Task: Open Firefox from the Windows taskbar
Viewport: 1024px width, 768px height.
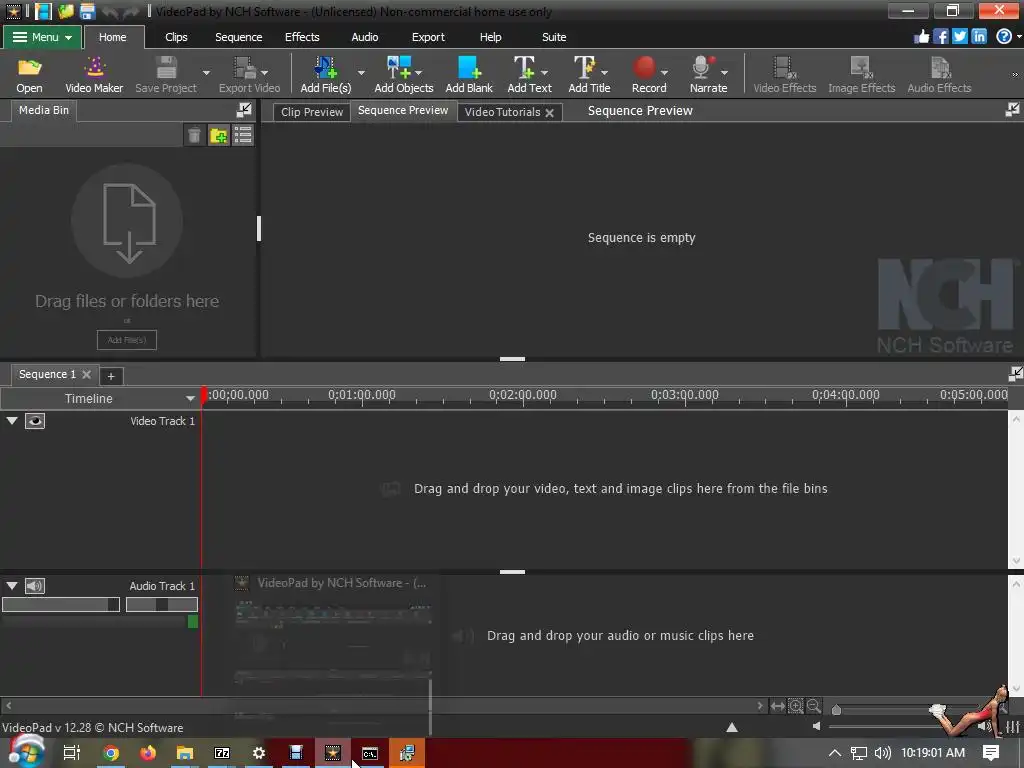Action: point(148,753)
